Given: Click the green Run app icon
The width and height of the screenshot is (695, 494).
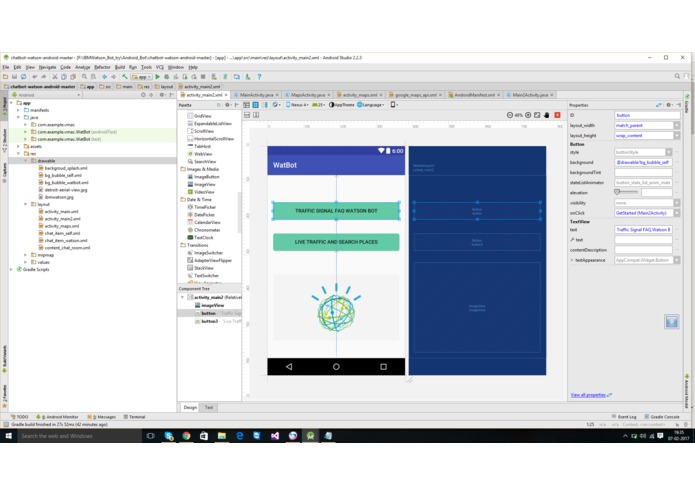Looking at the screenshot, I should tap(157, 77).
